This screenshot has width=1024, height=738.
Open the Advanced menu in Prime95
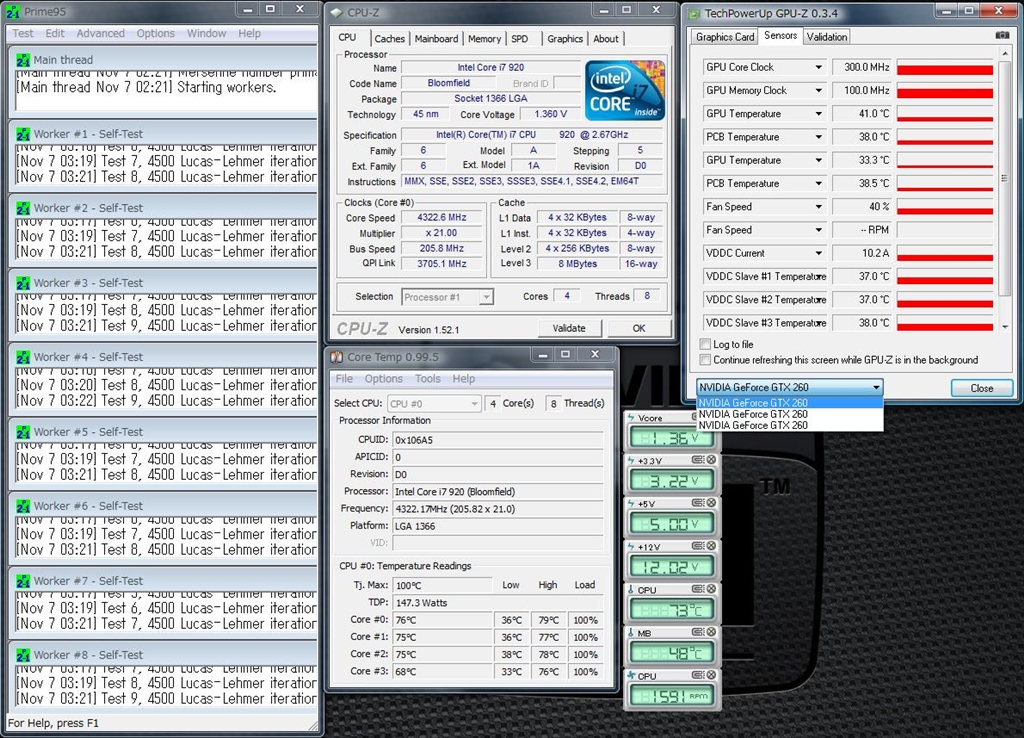[101, 33]
